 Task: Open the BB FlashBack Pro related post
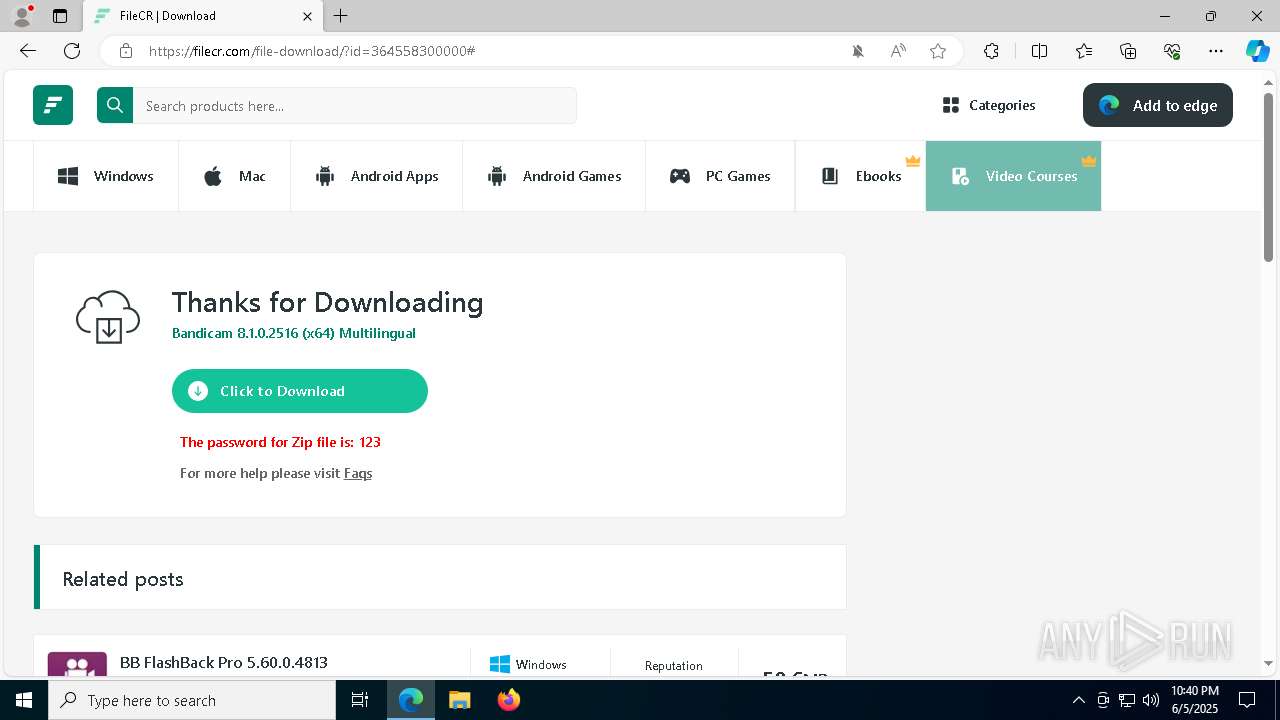click(224, 662)
